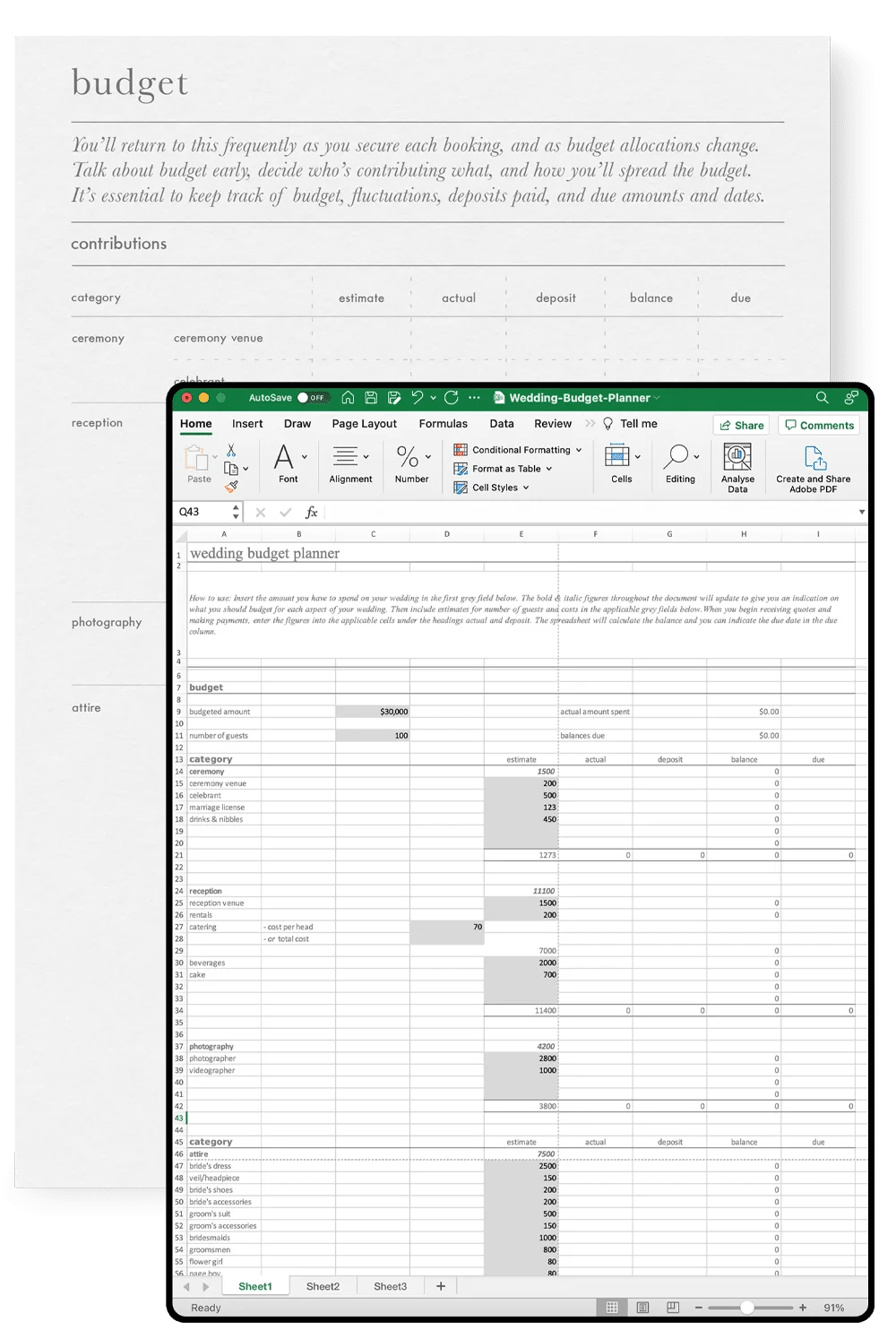Open Analyse Data tool

tap(737, 467)
